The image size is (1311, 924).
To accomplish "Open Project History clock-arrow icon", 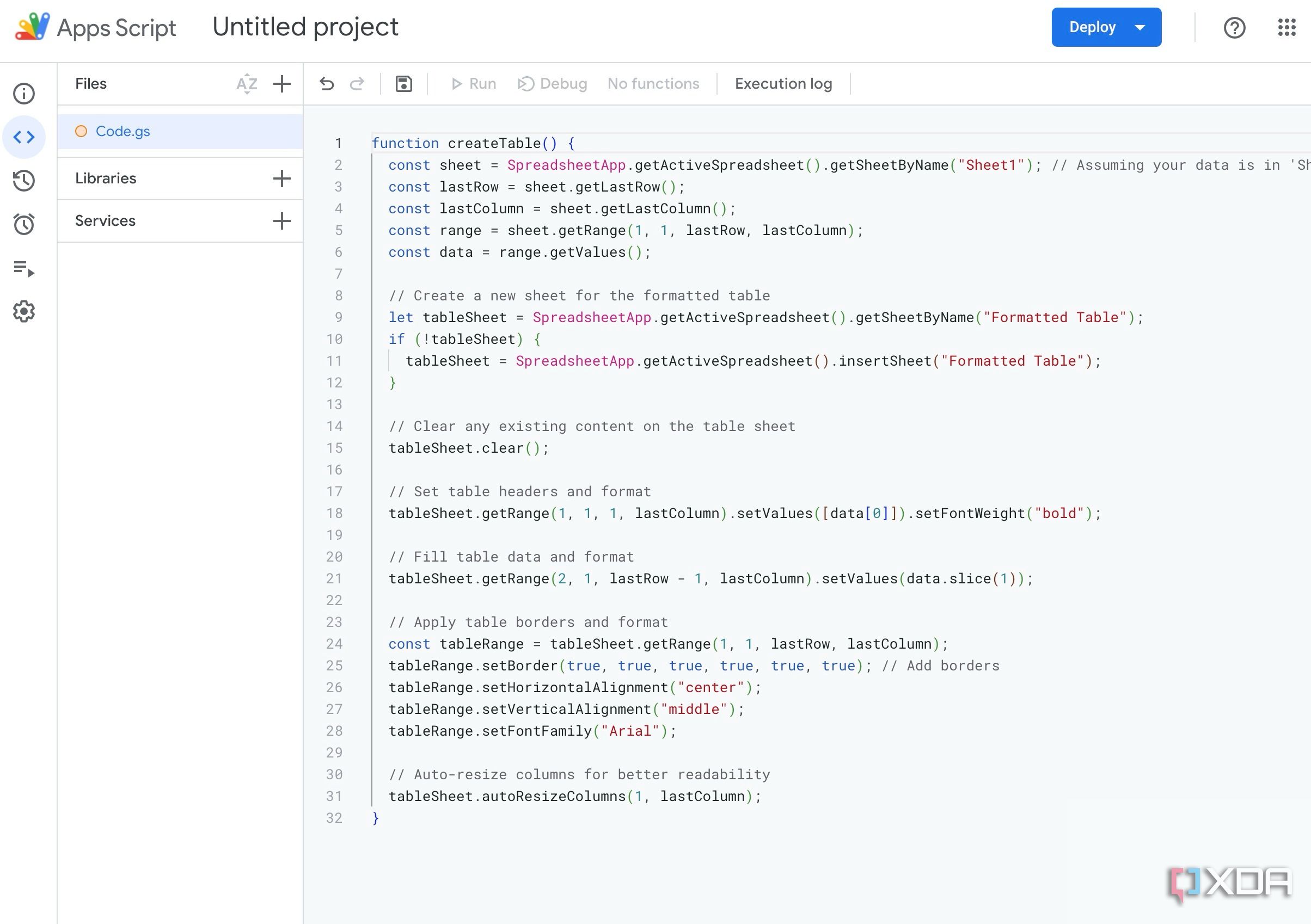I will click(x=24, y=180).
